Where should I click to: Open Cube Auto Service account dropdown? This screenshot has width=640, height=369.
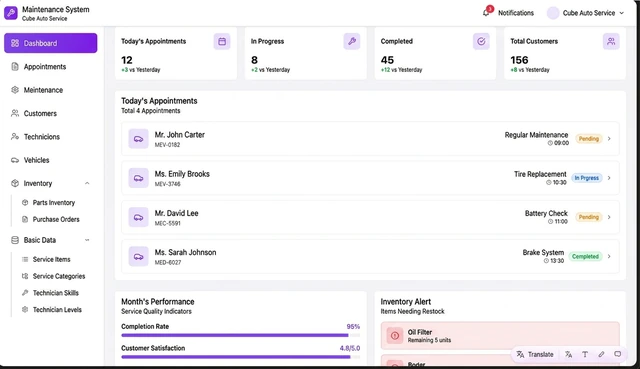(622, 13)
